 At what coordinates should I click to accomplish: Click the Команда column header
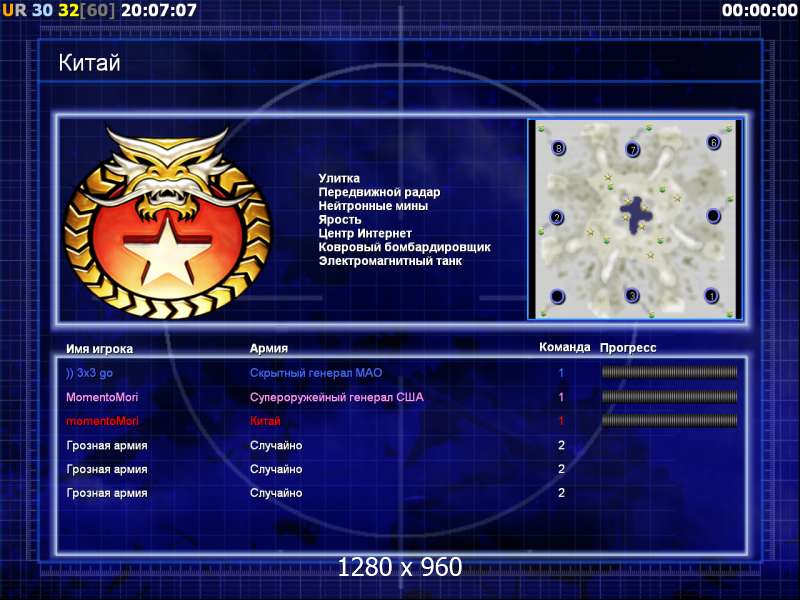coord(565,347)
